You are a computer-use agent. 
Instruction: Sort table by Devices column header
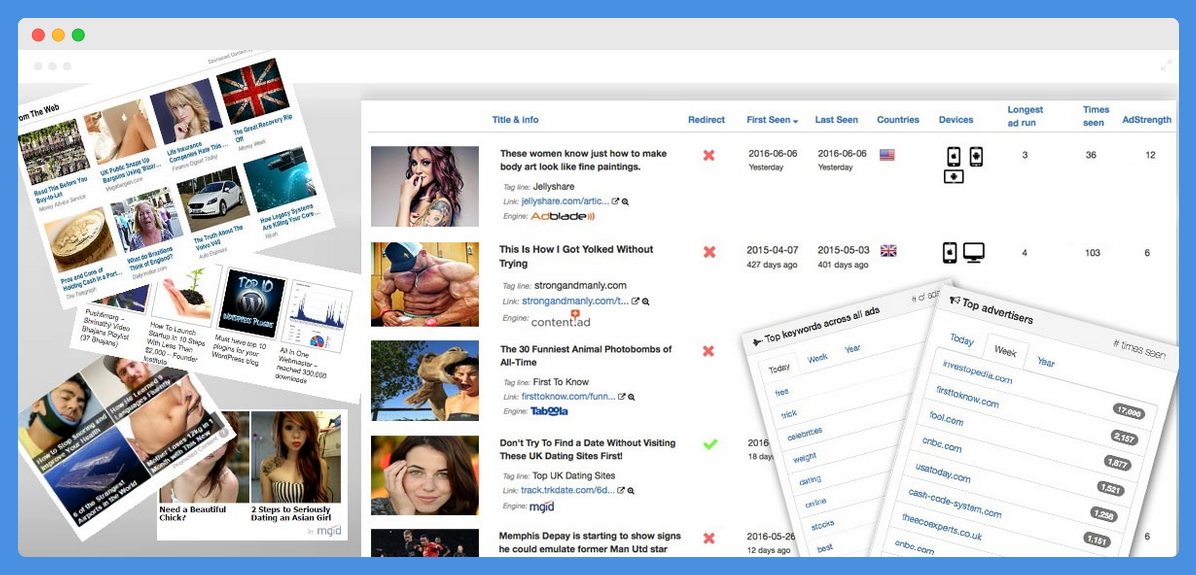click(956, 120)
